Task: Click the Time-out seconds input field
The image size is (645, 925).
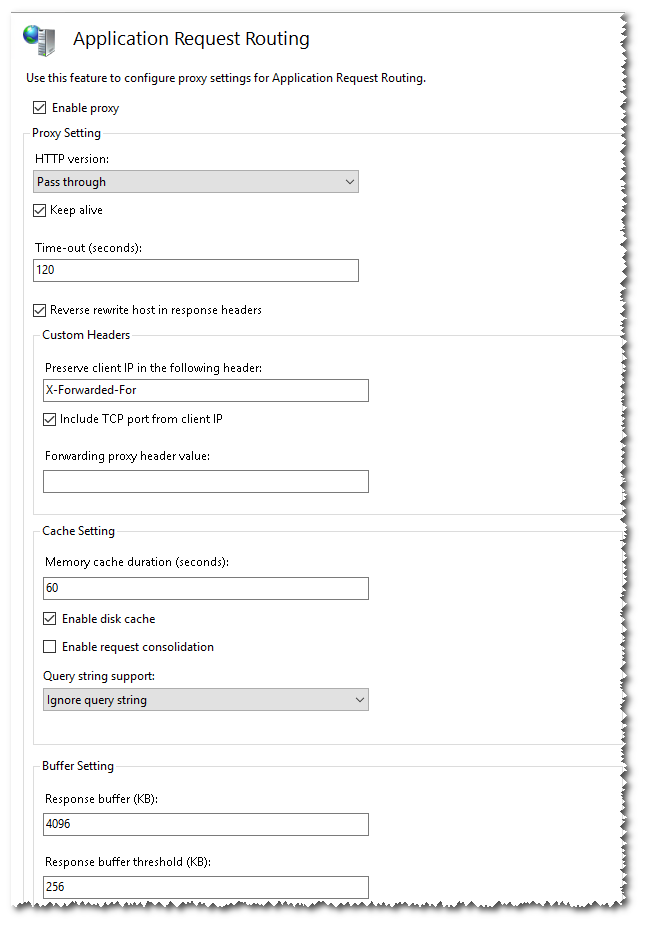Action: pos(196,270)
